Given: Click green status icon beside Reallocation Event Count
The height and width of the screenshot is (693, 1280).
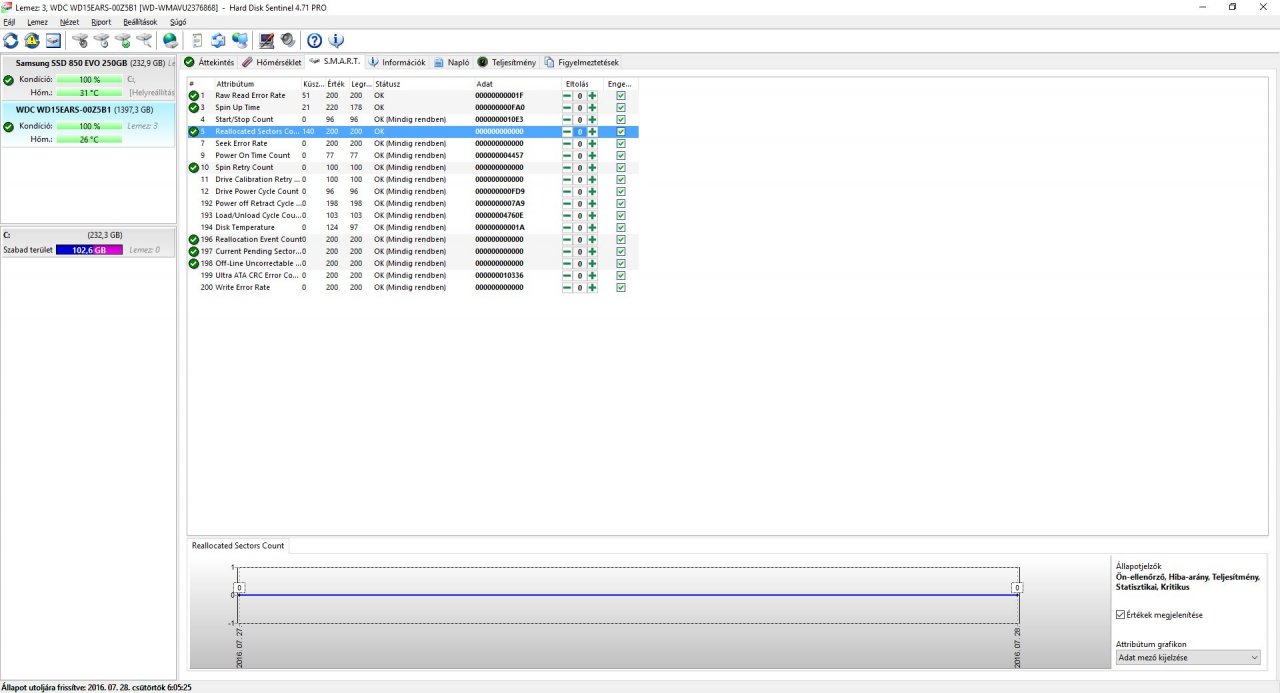Looking at the screenshot, I should [x=194, y=240].
